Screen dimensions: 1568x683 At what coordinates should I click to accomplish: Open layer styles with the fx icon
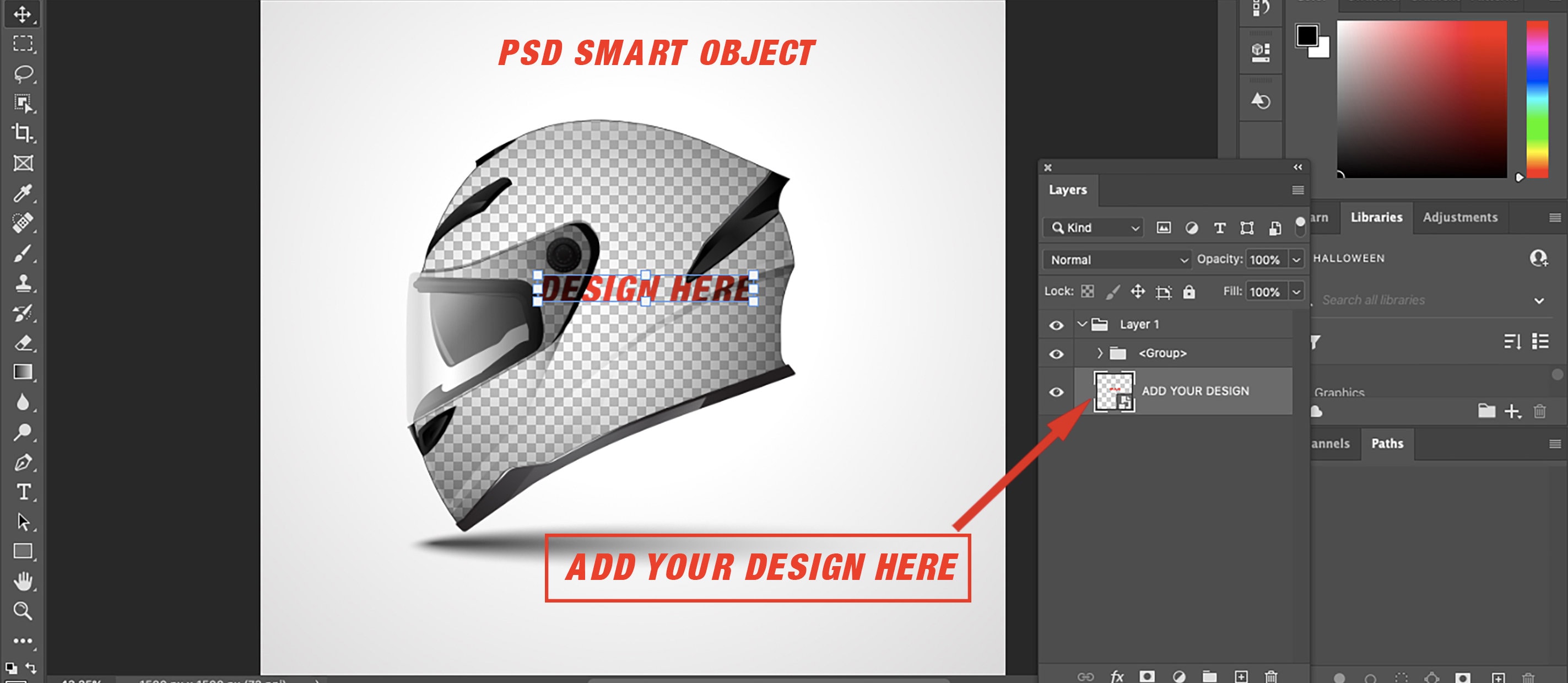pos(1117,676)
